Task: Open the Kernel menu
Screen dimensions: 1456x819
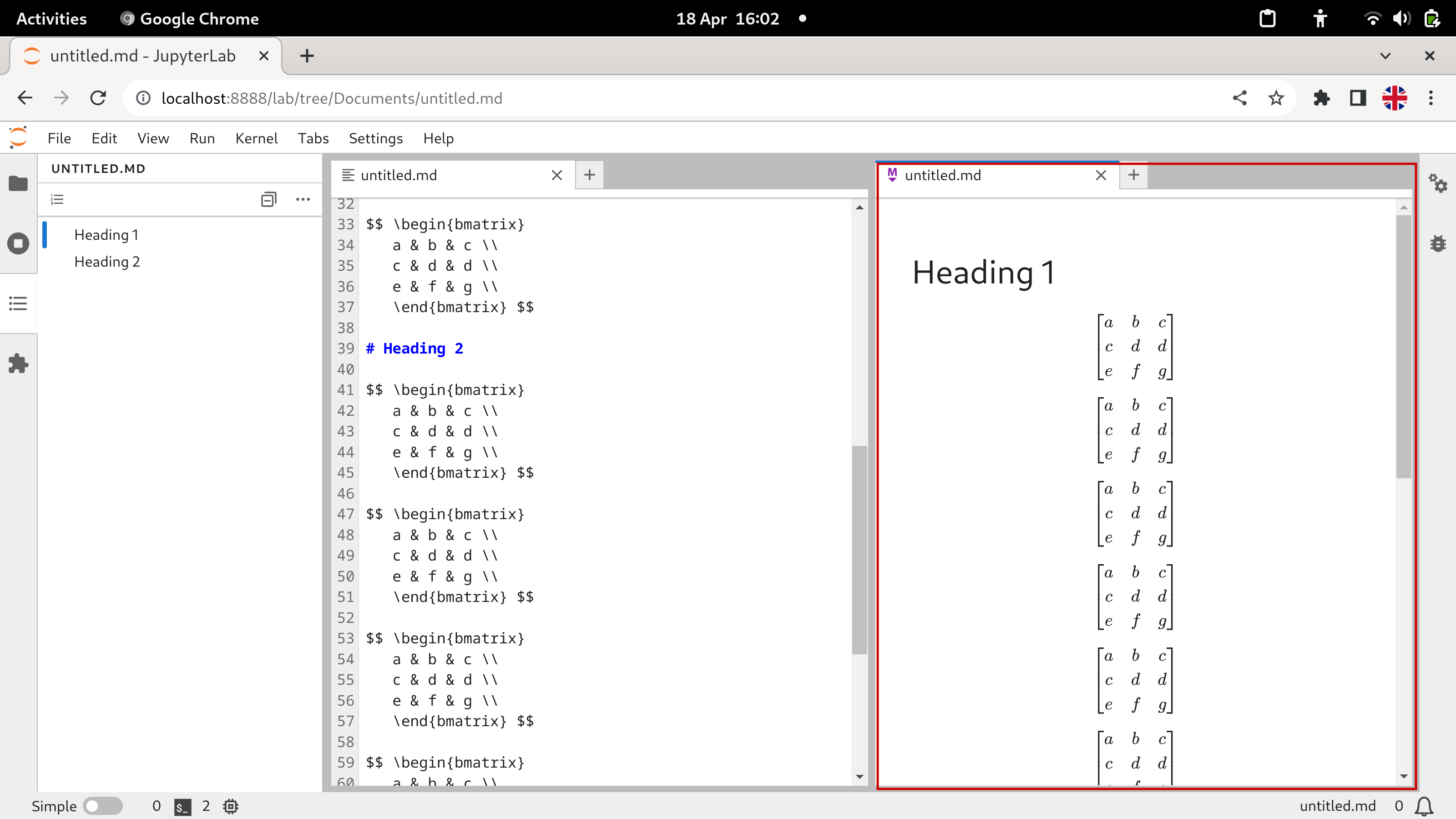Action: [x=256, y=138]
